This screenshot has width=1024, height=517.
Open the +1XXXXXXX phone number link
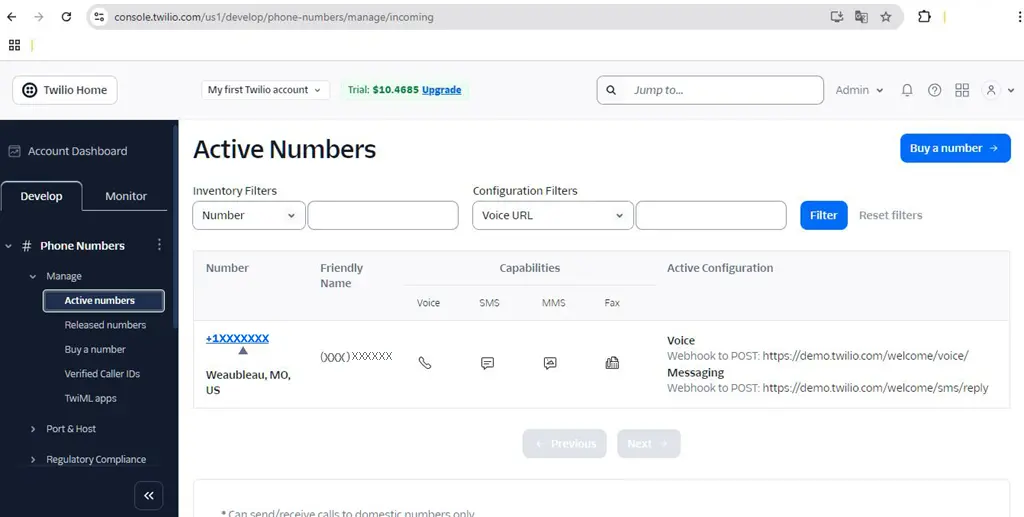tap(237, 338)
